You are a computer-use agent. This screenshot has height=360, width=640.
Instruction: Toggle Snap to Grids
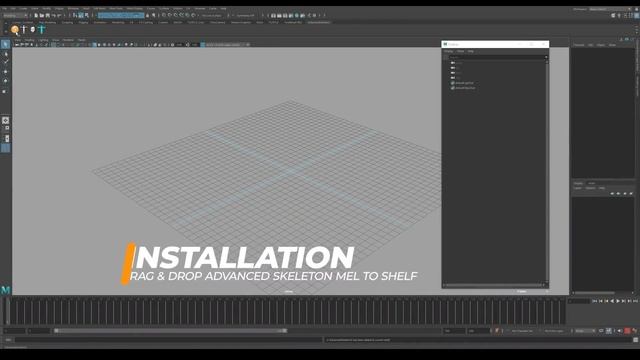coord(164,16)
